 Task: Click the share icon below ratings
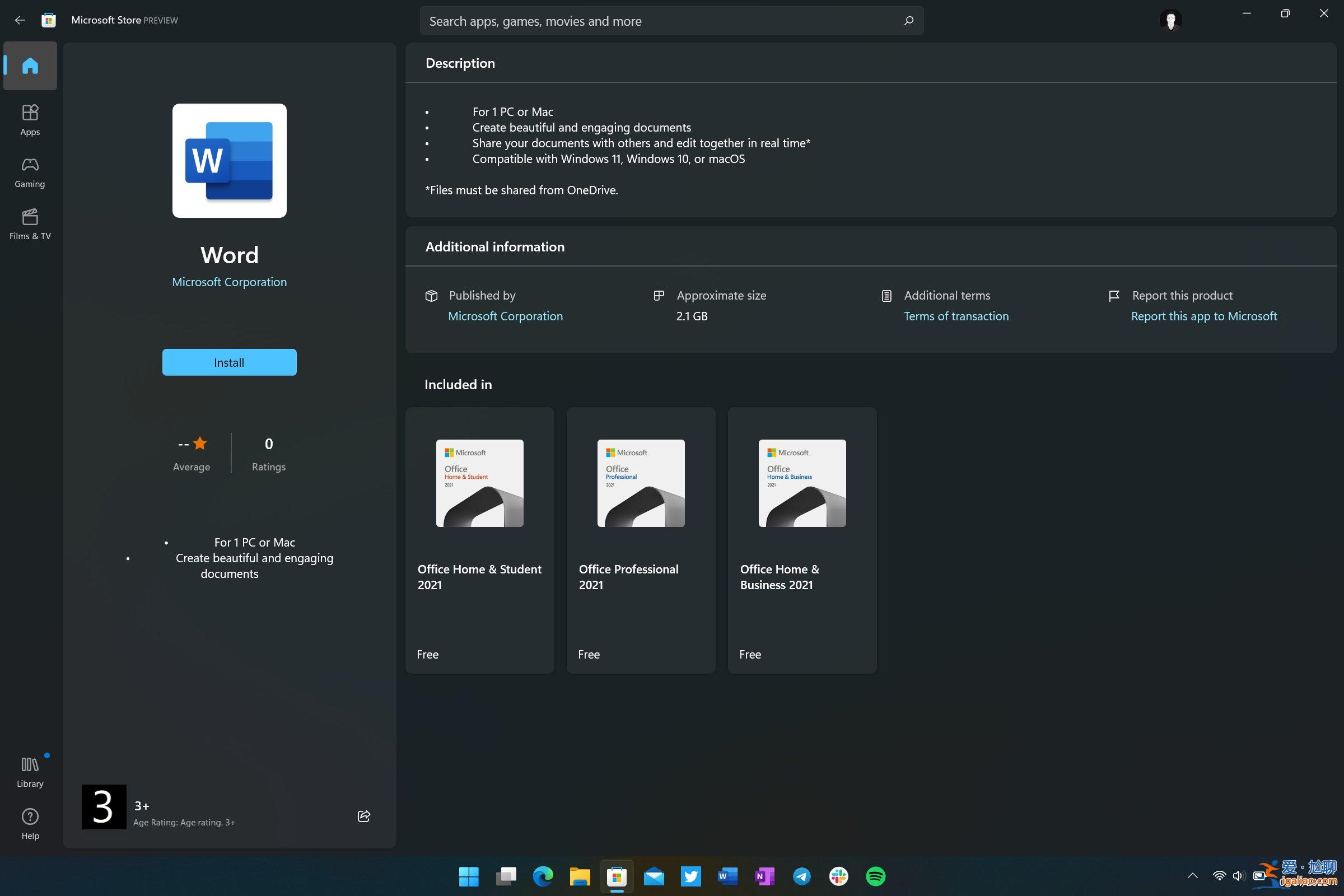(x=364, y=815)
